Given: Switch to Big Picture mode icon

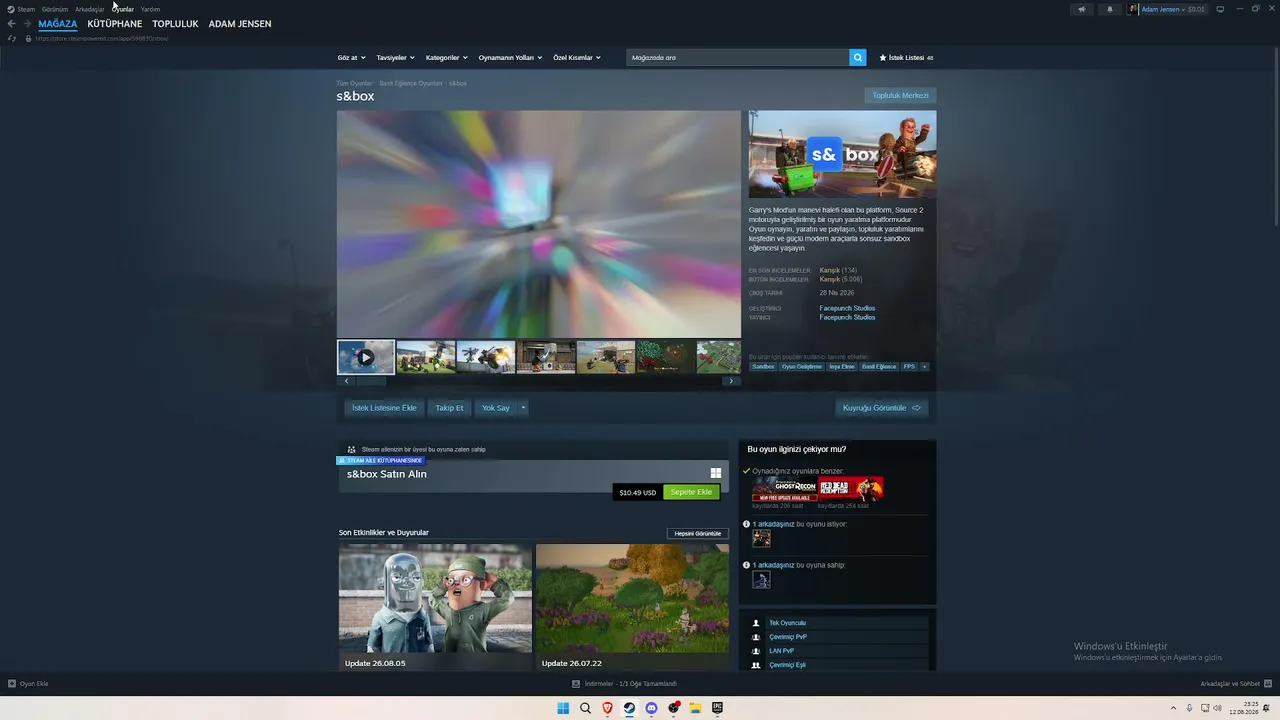Looking at the screenshot, I should 1220,9.
